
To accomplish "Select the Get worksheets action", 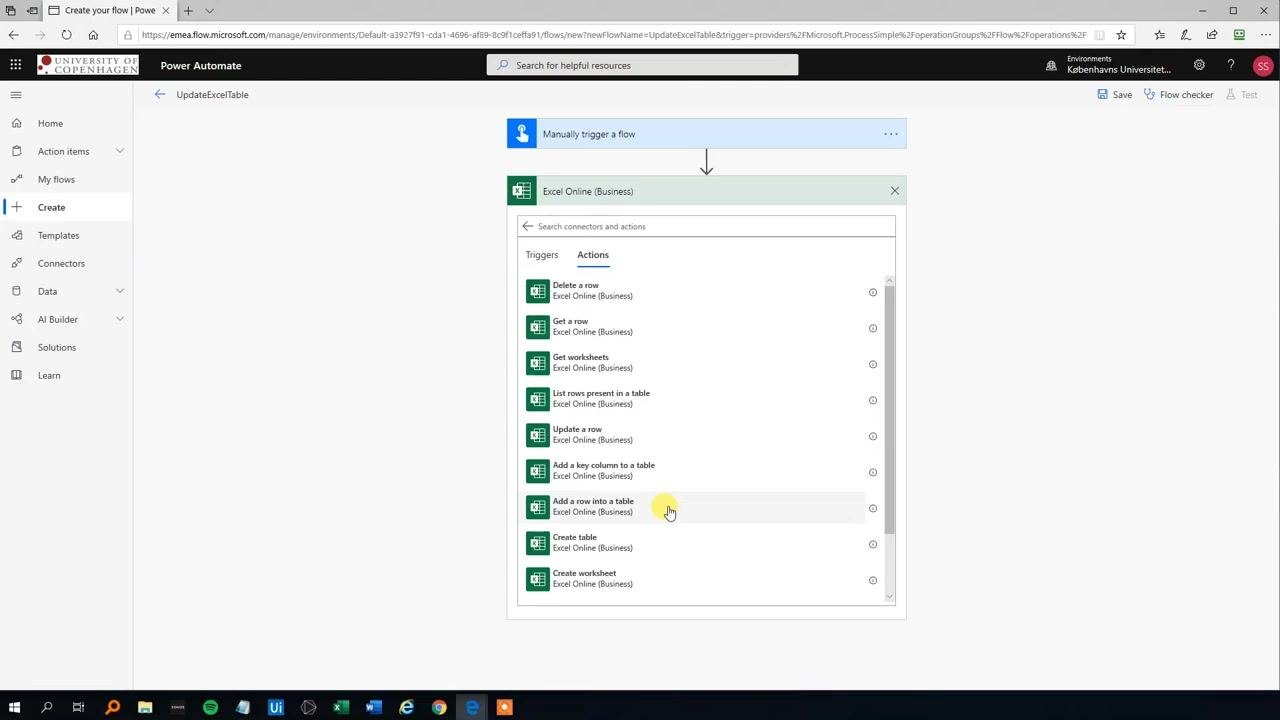I will [694, 363].
